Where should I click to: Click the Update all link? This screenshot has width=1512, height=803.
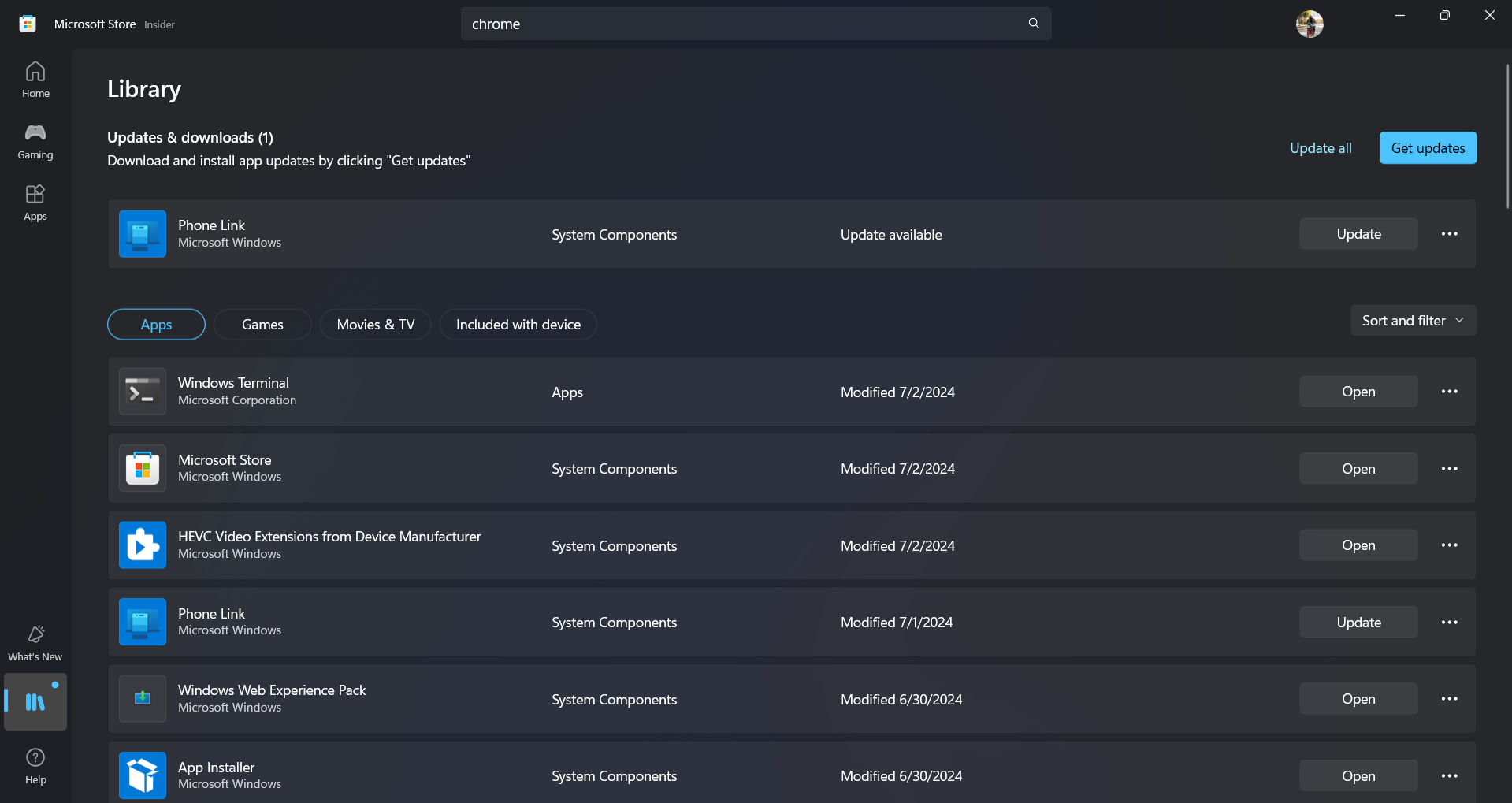[x=1321, y=148]
